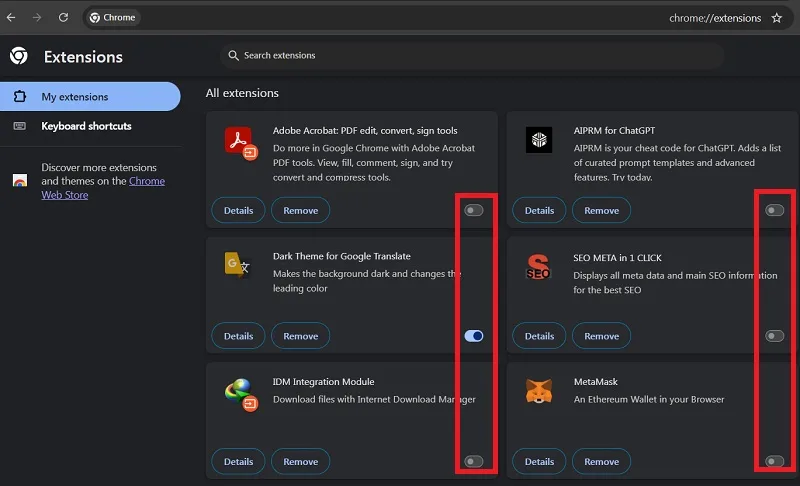Focus the Search extensions field
Image resolution: width=800 pixels, height=486 pixels.
coord(472,55)
